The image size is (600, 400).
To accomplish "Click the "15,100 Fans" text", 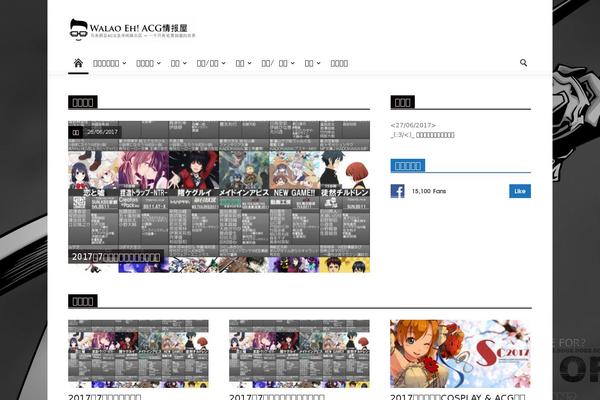I will 429,191.
